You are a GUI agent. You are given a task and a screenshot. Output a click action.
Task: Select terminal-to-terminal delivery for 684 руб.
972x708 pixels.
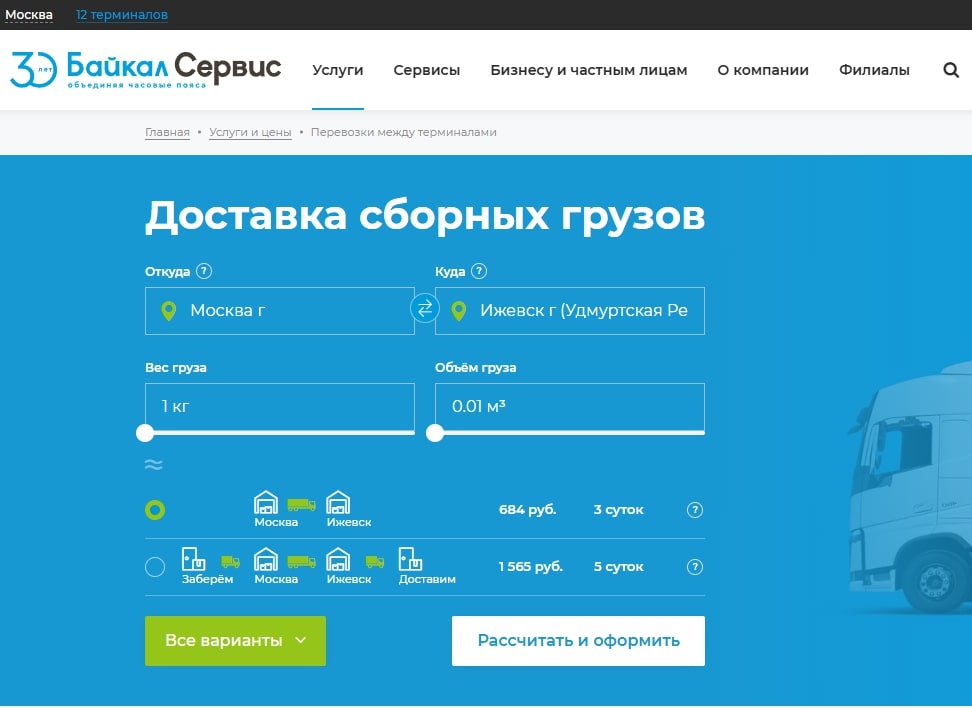point(155,510)
